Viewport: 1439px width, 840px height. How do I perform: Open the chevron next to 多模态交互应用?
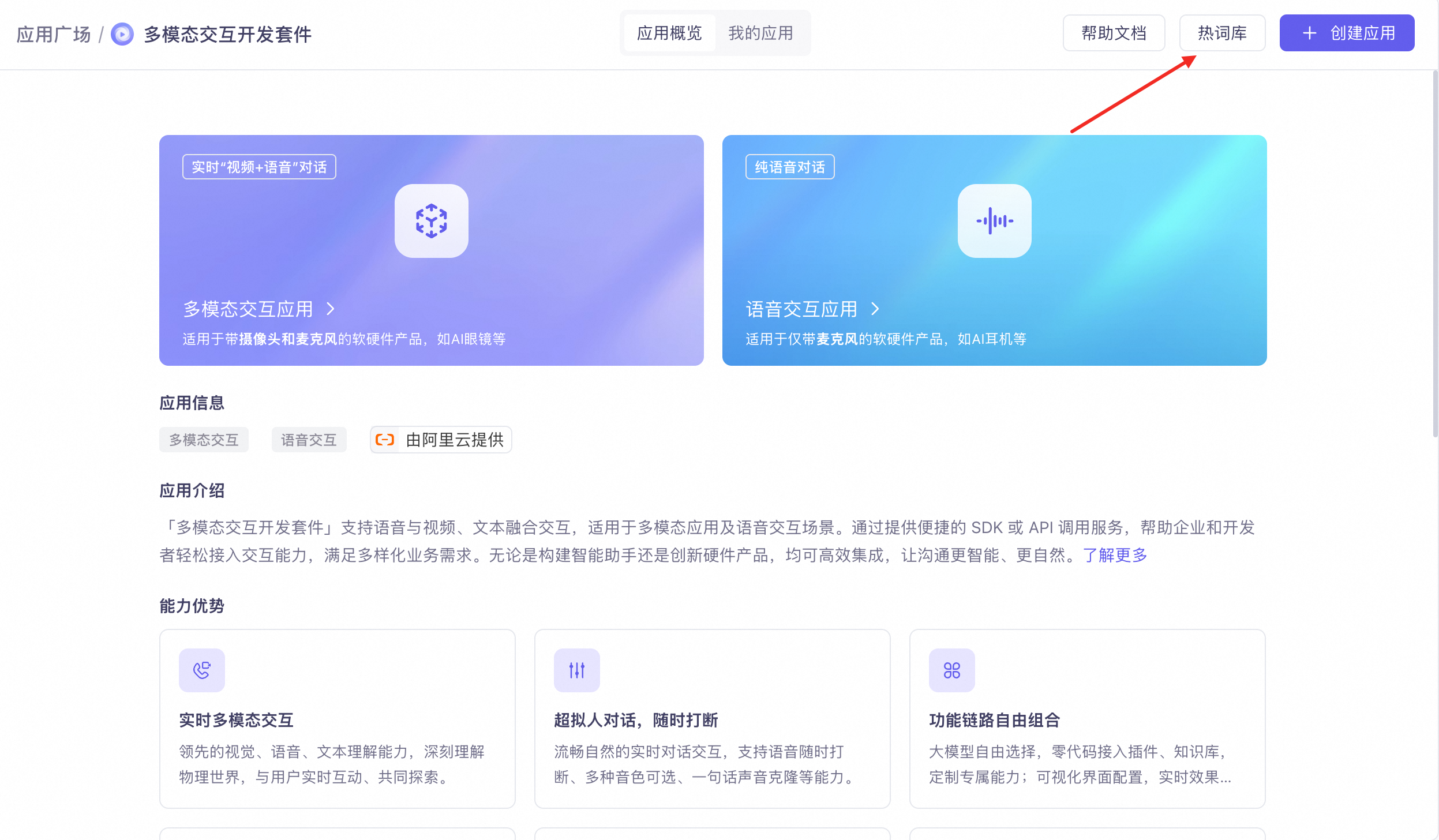click(331, 309)
